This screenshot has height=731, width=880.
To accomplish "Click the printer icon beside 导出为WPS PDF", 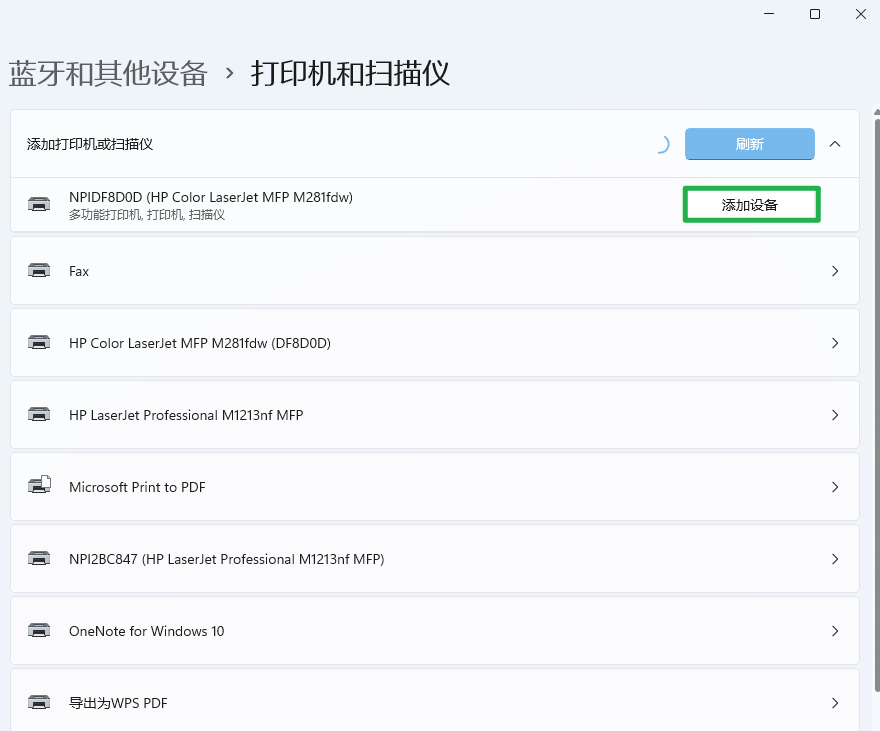I will (x=39, y=702).
